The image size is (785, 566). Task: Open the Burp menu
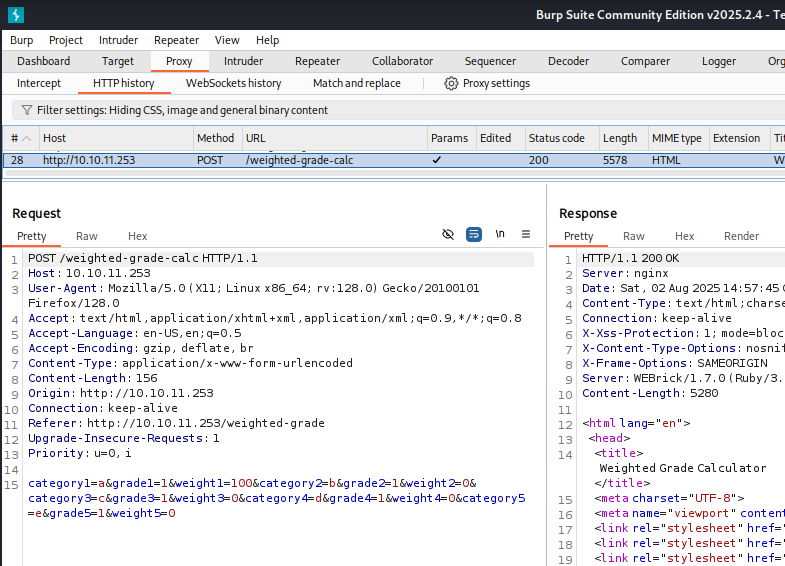[x=22, y=40]
